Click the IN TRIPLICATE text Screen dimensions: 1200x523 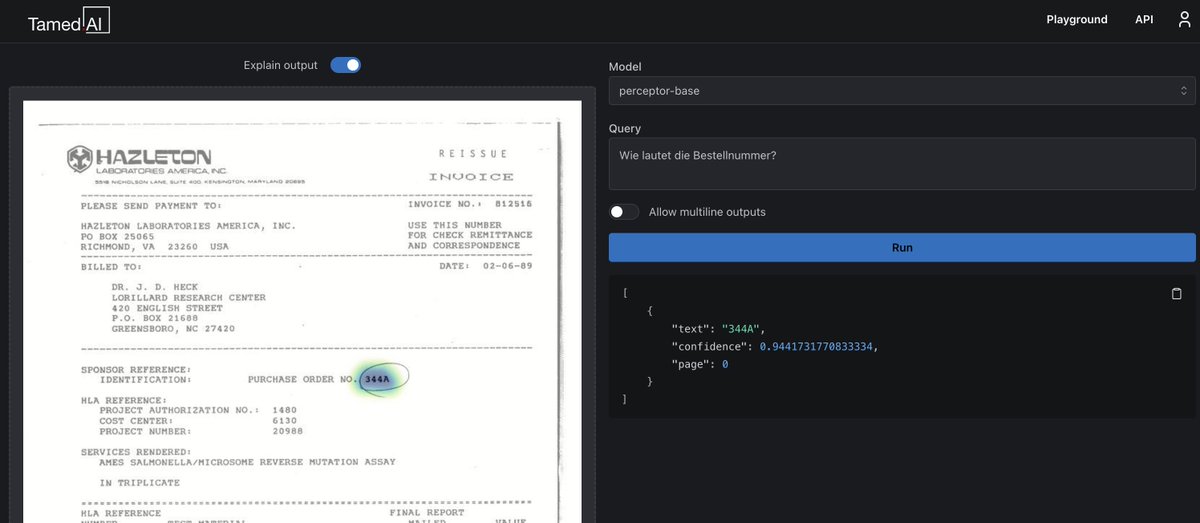139,482
